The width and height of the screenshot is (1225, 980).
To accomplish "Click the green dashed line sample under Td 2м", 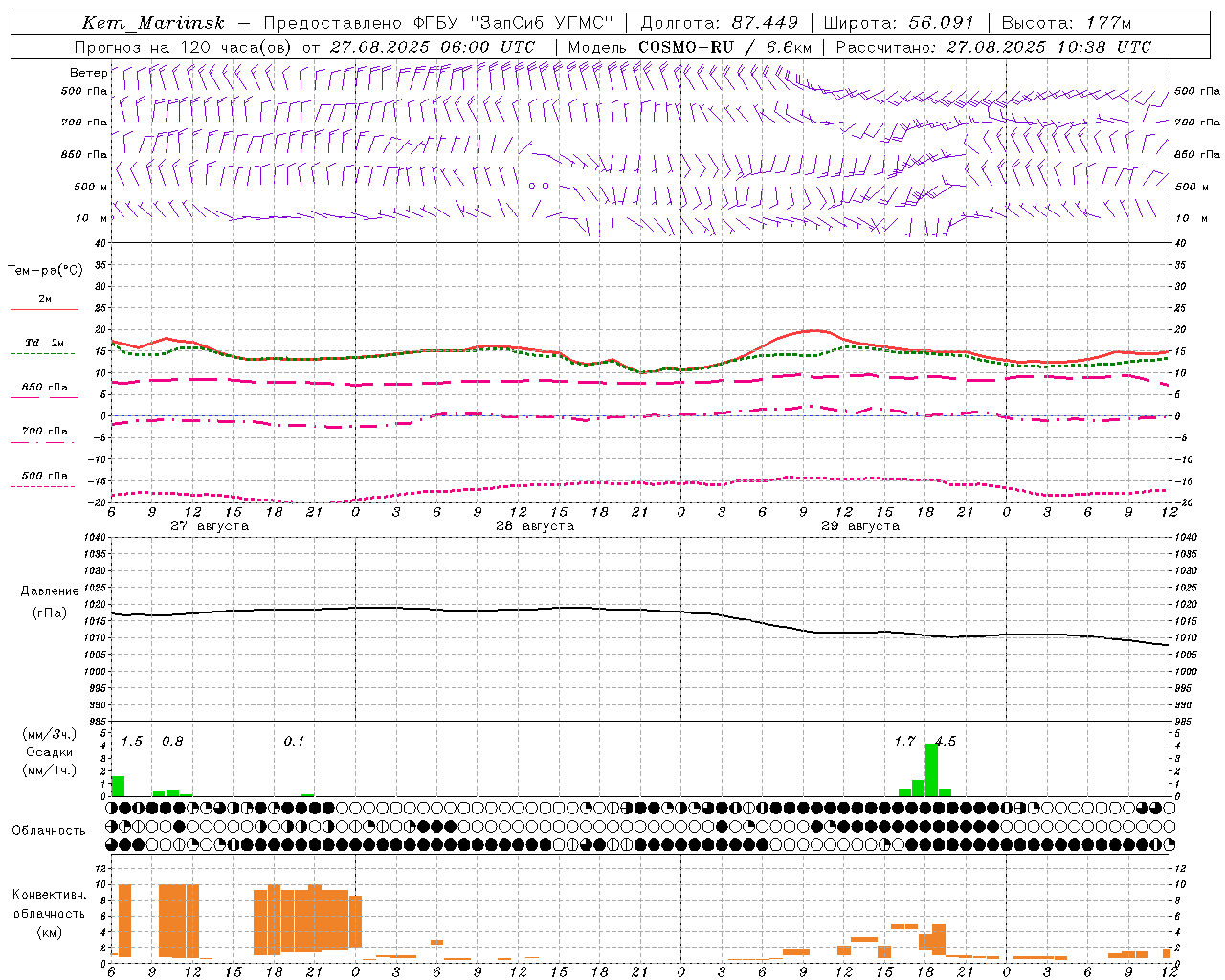I will (x=43, y=354).
